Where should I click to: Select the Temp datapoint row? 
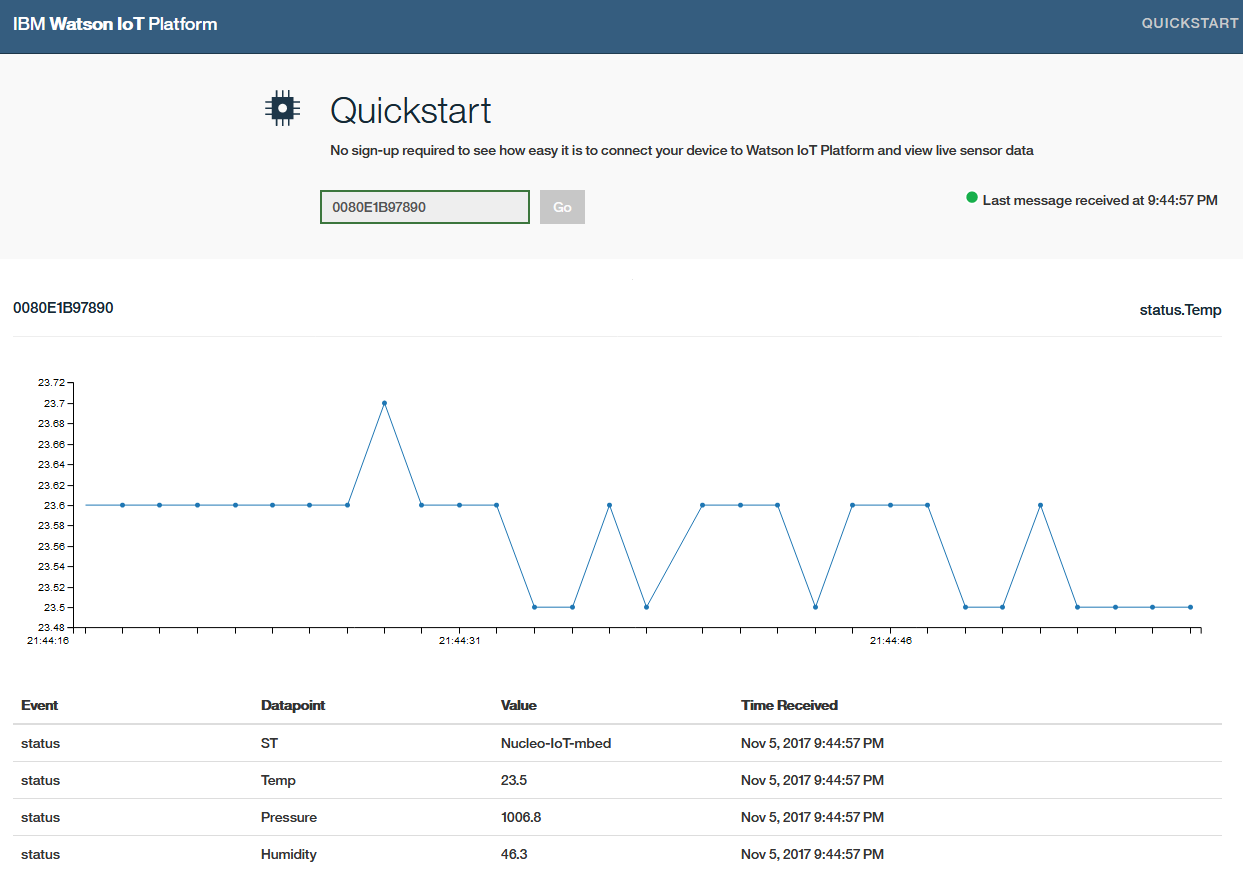[x=278, y=780]
